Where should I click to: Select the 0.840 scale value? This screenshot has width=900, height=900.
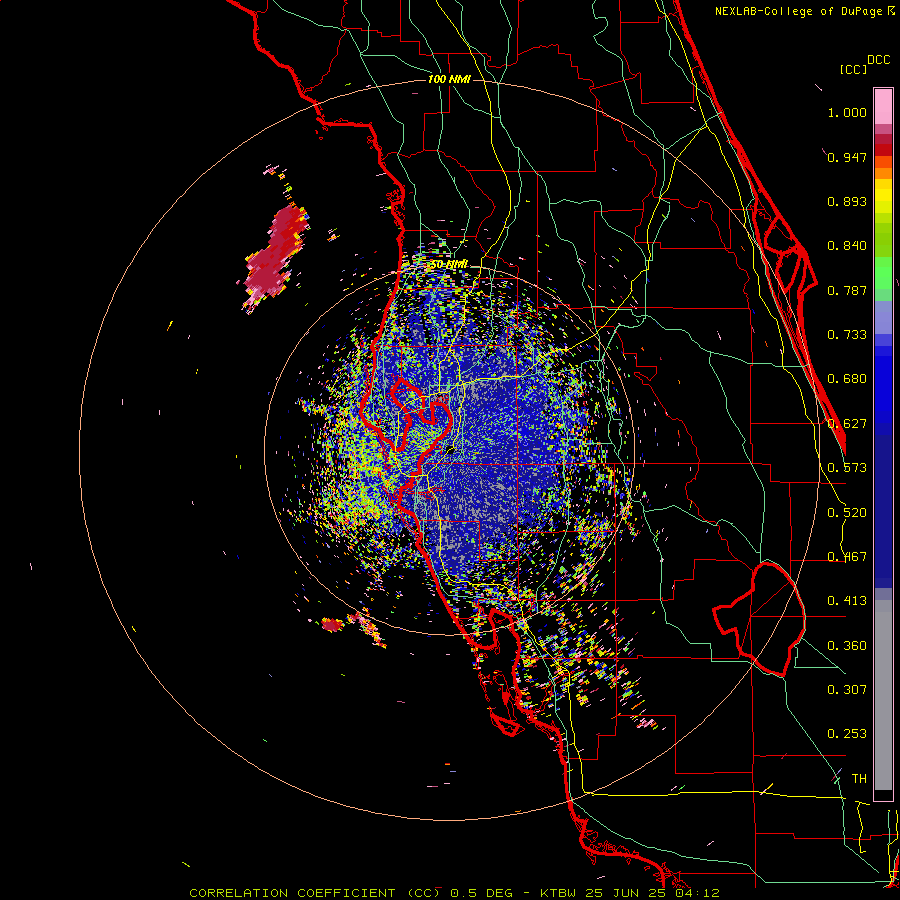tap(847, 246)
